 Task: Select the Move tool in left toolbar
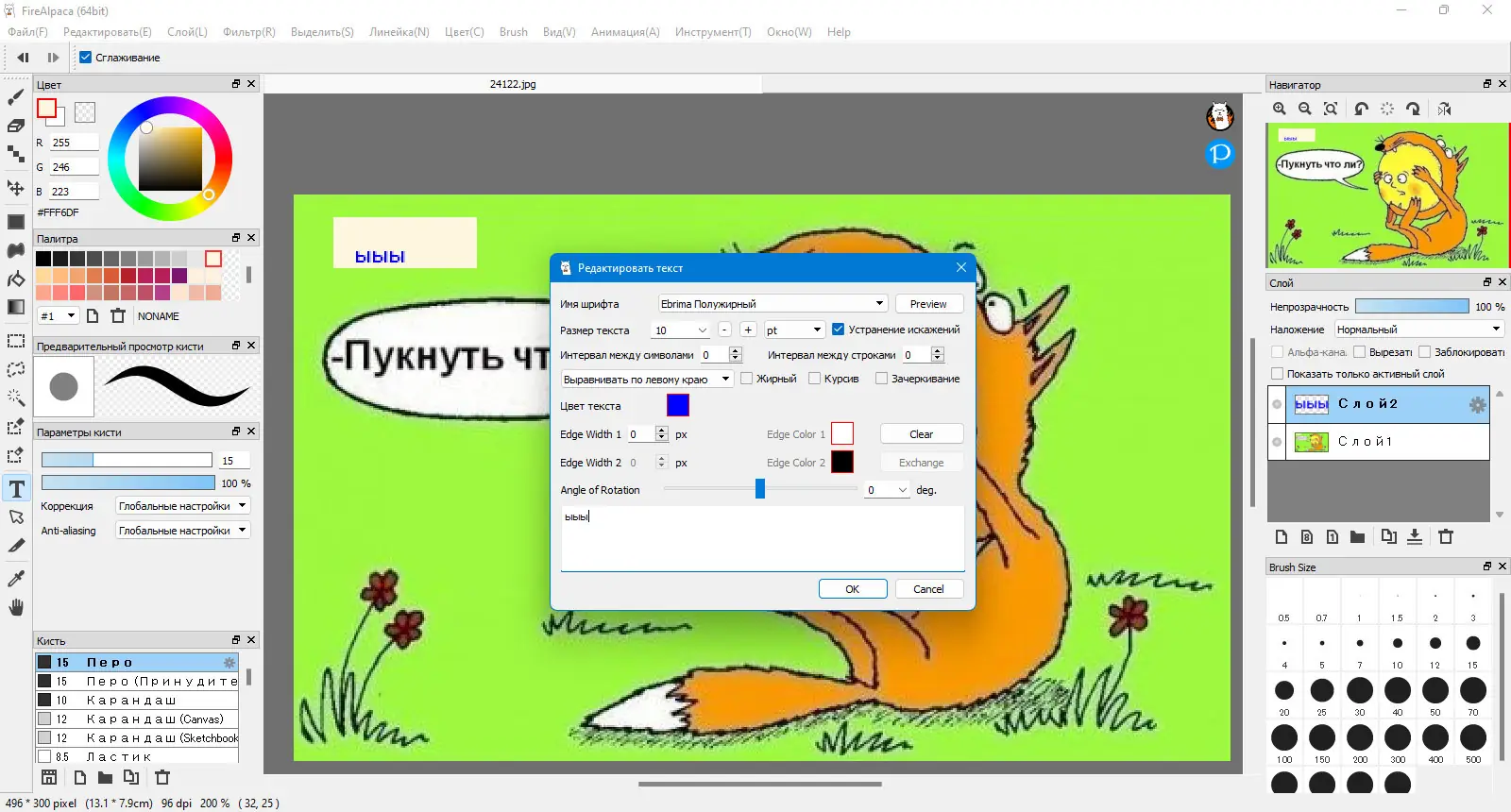(x=16, y=188)
